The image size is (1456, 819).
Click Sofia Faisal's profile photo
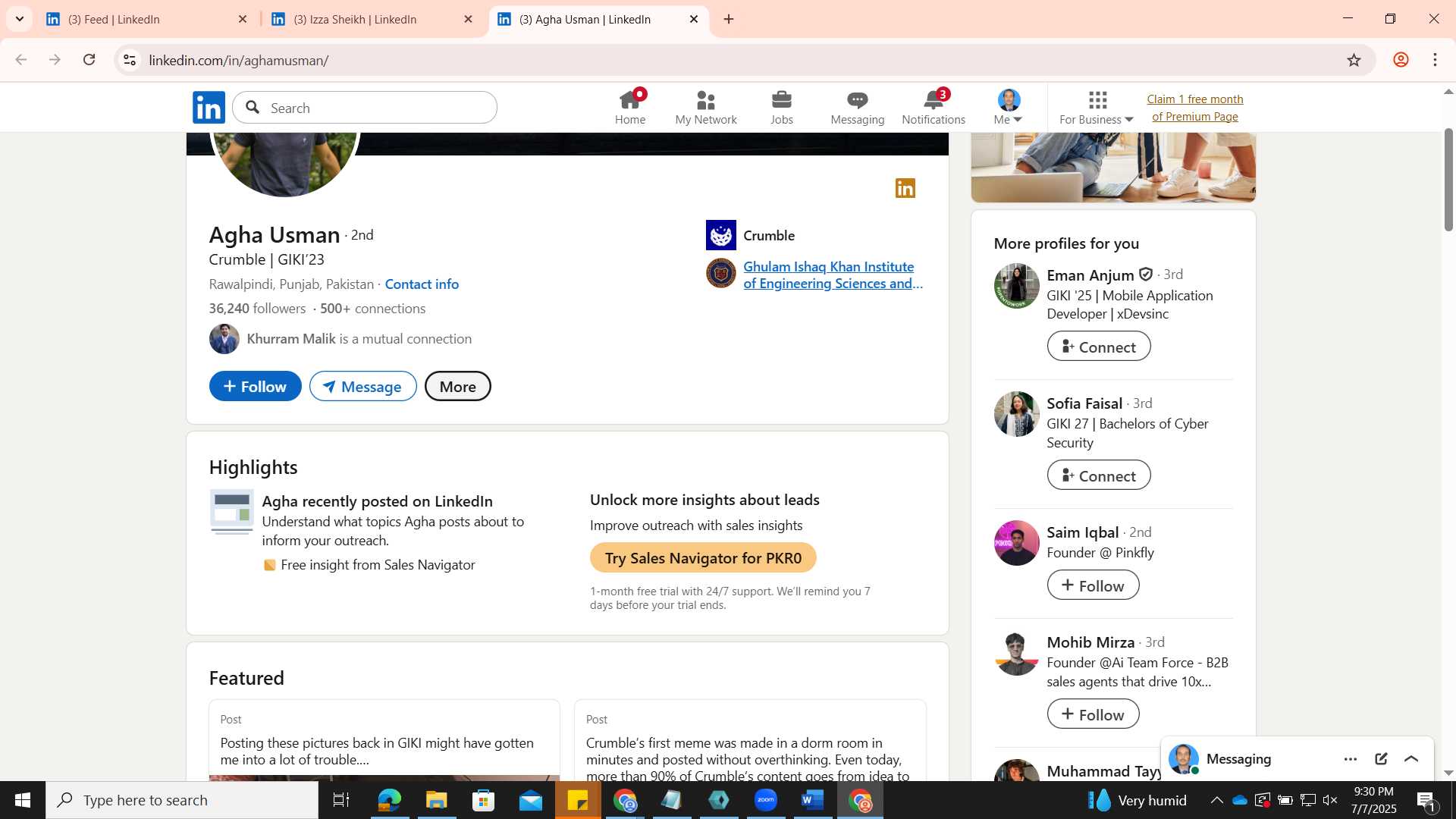coord(1016,414)
